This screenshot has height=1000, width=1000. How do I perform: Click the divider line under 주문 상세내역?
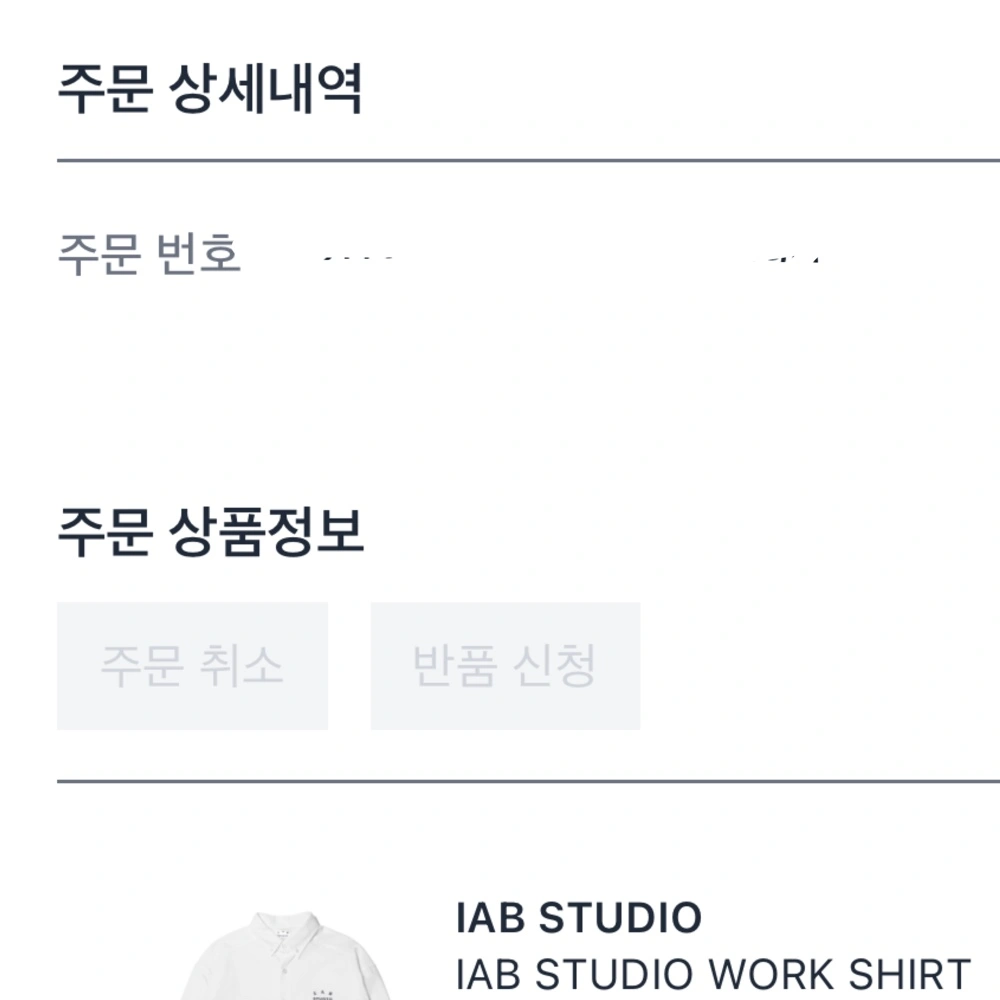pyautogui.click(x=529, y=161)
